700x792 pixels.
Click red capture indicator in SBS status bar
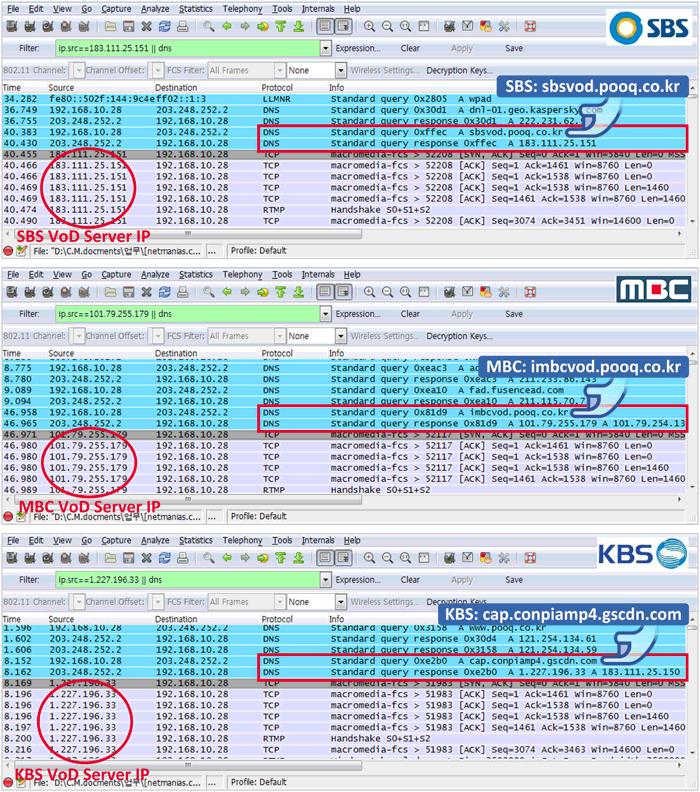pyautogui.click(x=8, y=251)
